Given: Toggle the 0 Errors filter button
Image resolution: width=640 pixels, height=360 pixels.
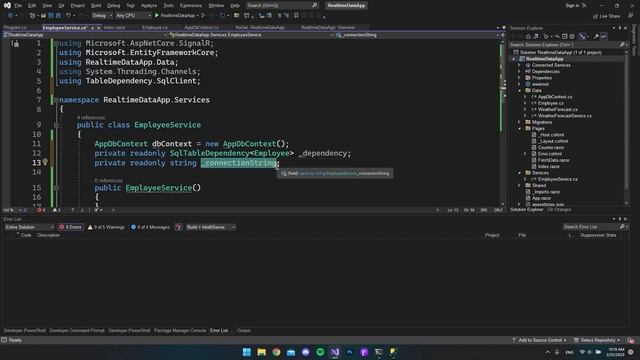Looking at the screenshot, I should [x=71, y=227].
